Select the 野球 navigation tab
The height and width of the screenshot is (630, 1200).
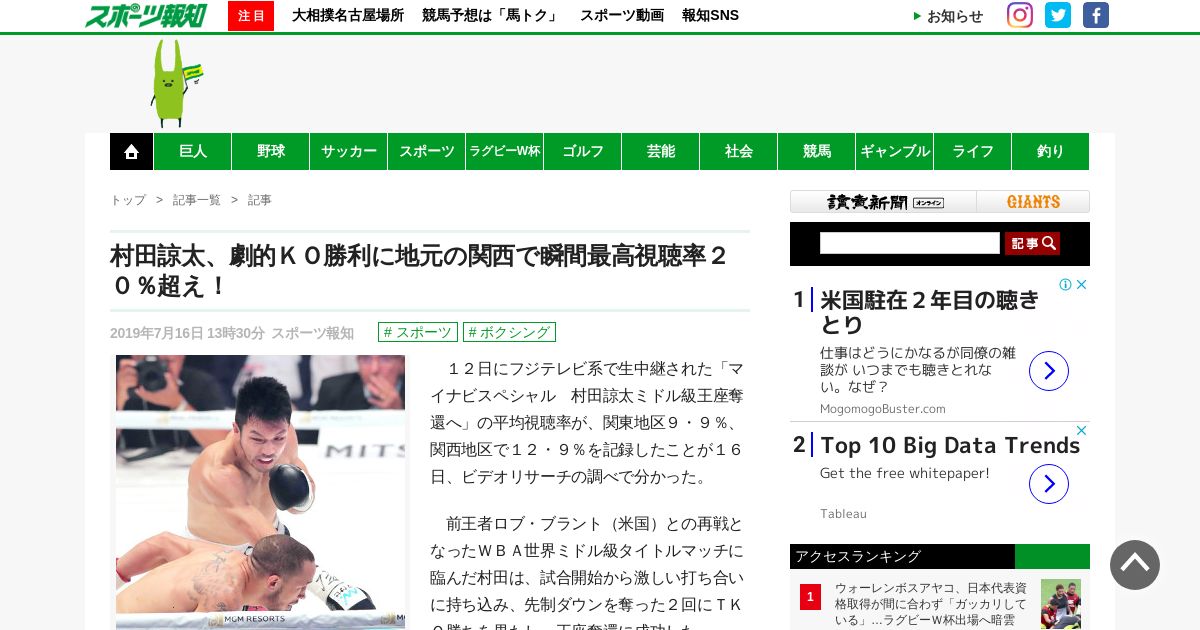(x=271, y=151)
